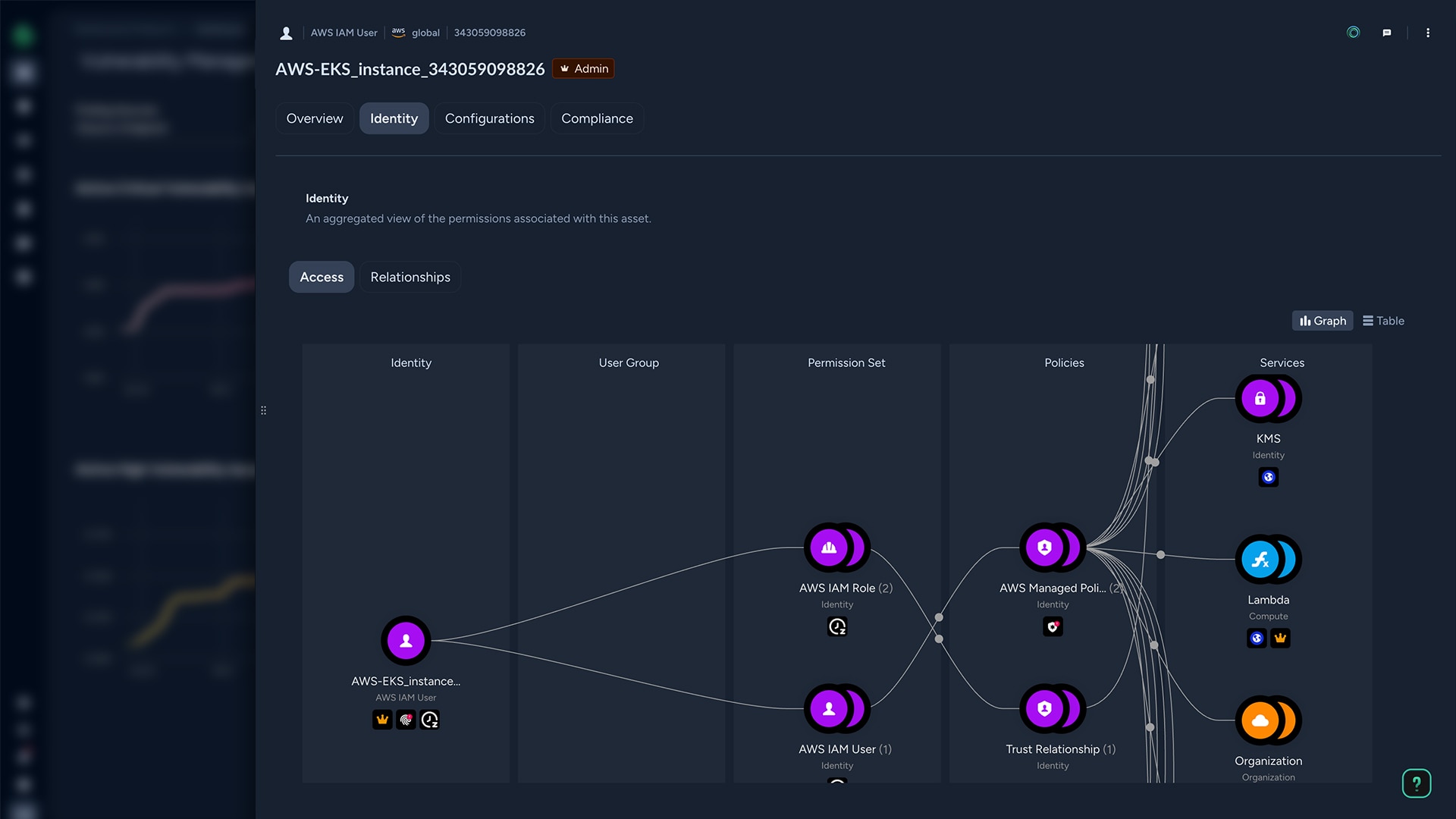Click the green circular status icon in header
The height and width of the screenshot is (819, 1456).
coord(1353,33)
